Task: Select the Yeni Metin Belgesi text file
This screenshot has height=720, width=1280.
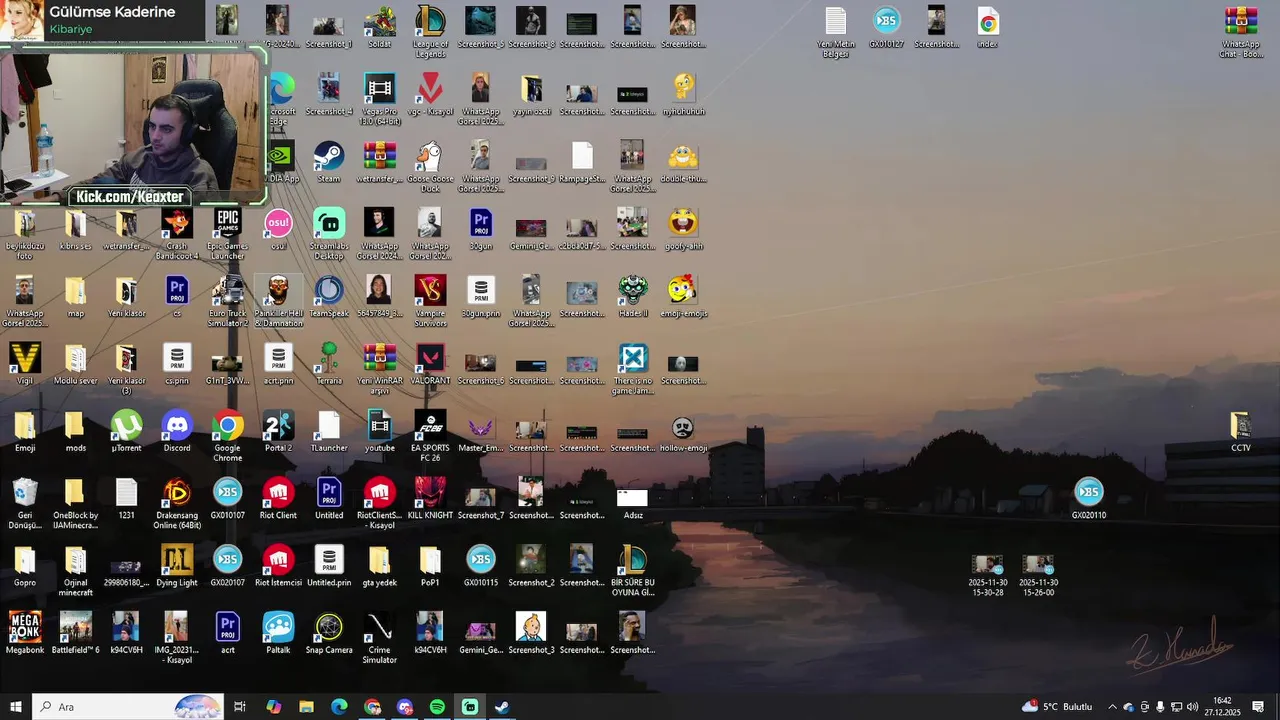Action: [835, 31]
